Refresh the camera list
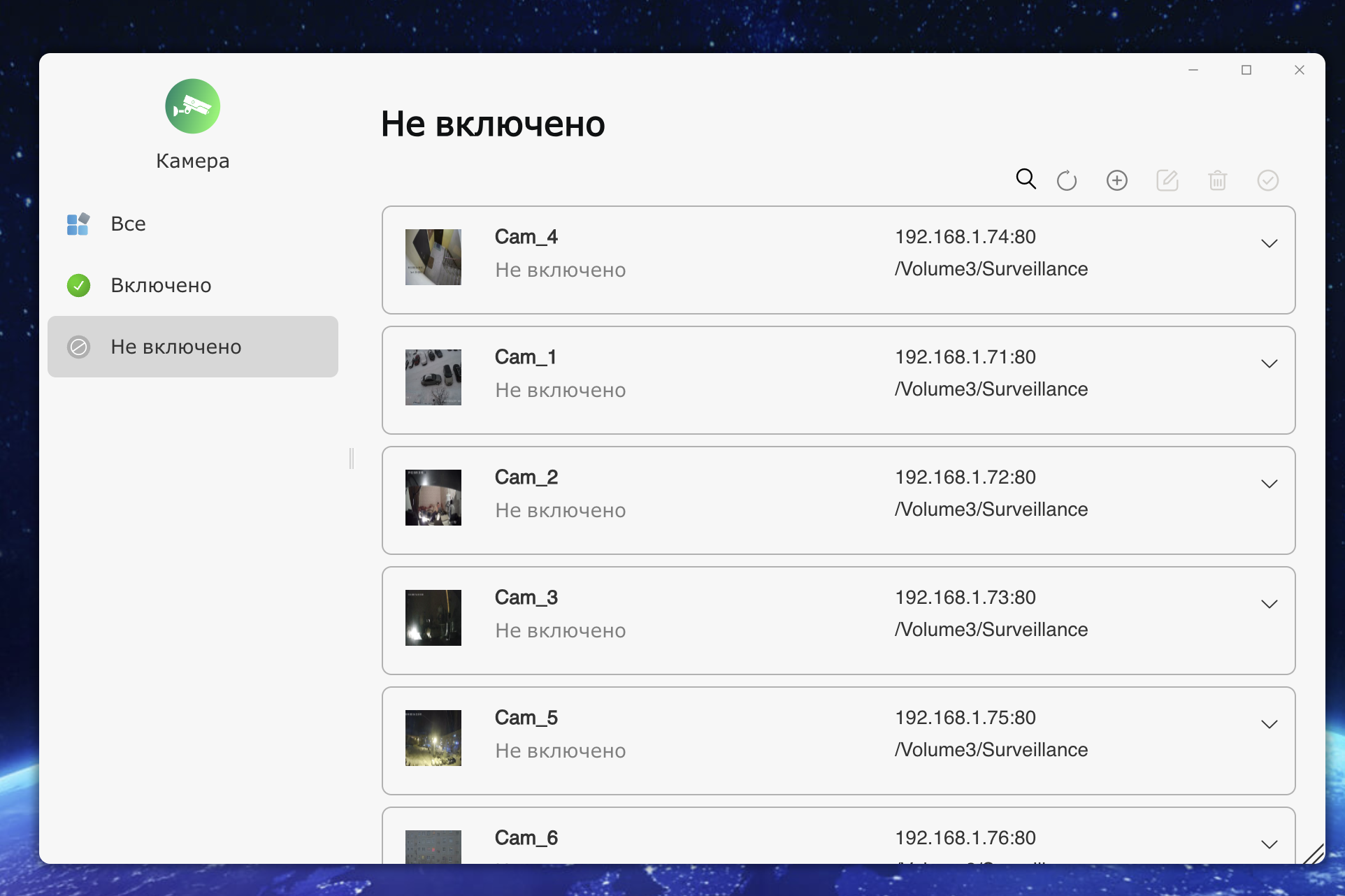The height and width of the screenshot is (896, 1345). tap(1067, 180)
